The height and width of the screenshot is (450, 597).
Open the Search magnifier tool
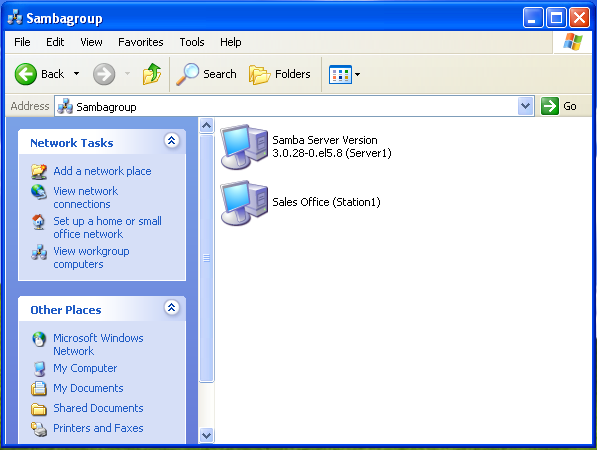(187, 74)
